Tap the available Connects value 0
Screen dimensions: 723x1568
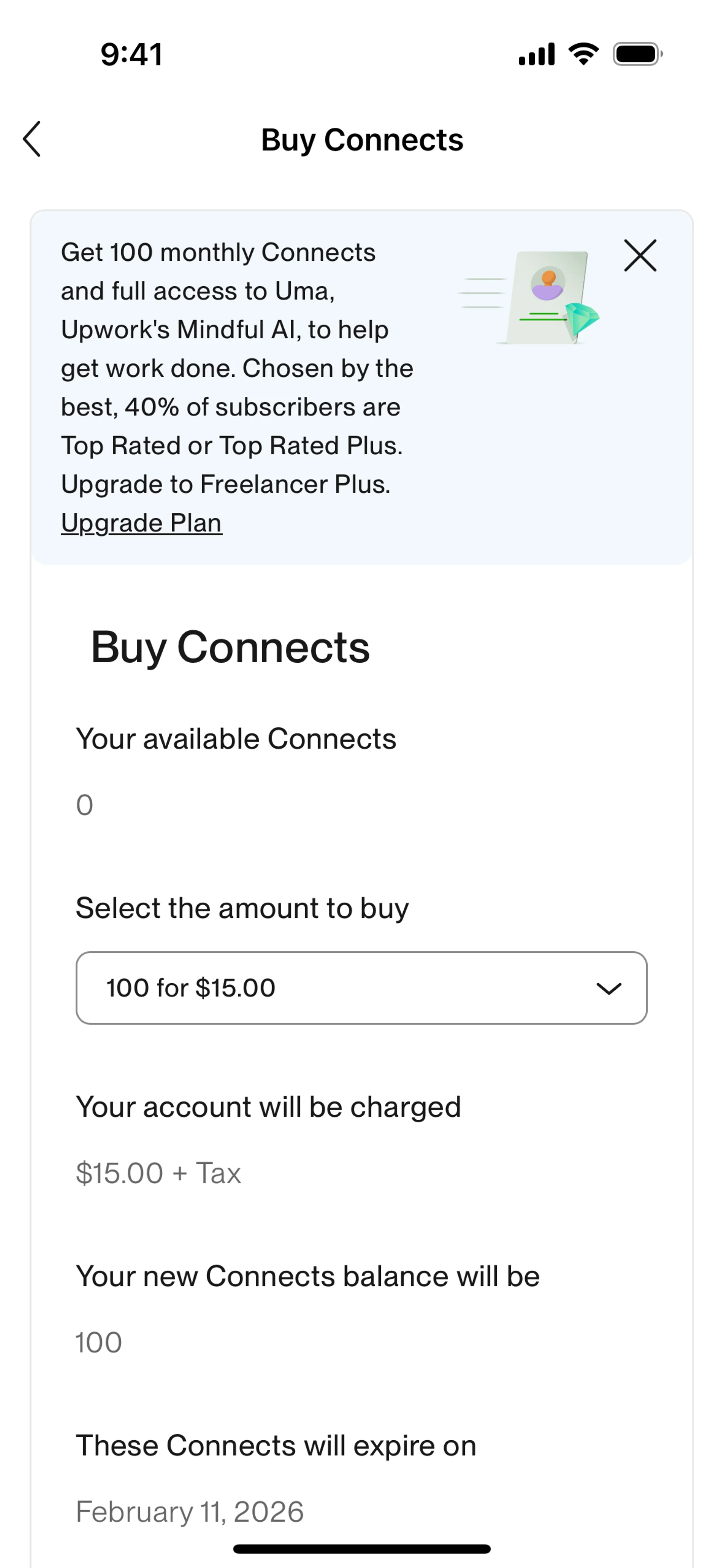(x=85, y=805)
